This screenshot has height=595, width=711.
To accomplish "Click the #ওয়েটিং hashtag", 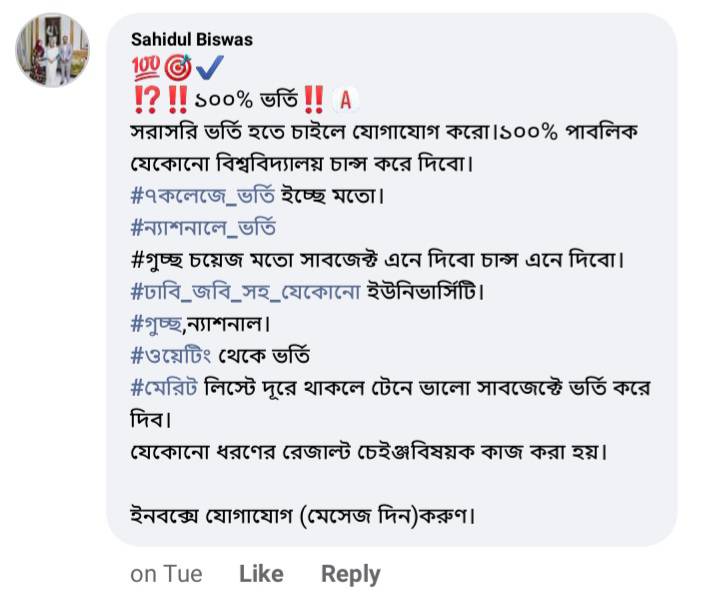I will tap(171, 356).
